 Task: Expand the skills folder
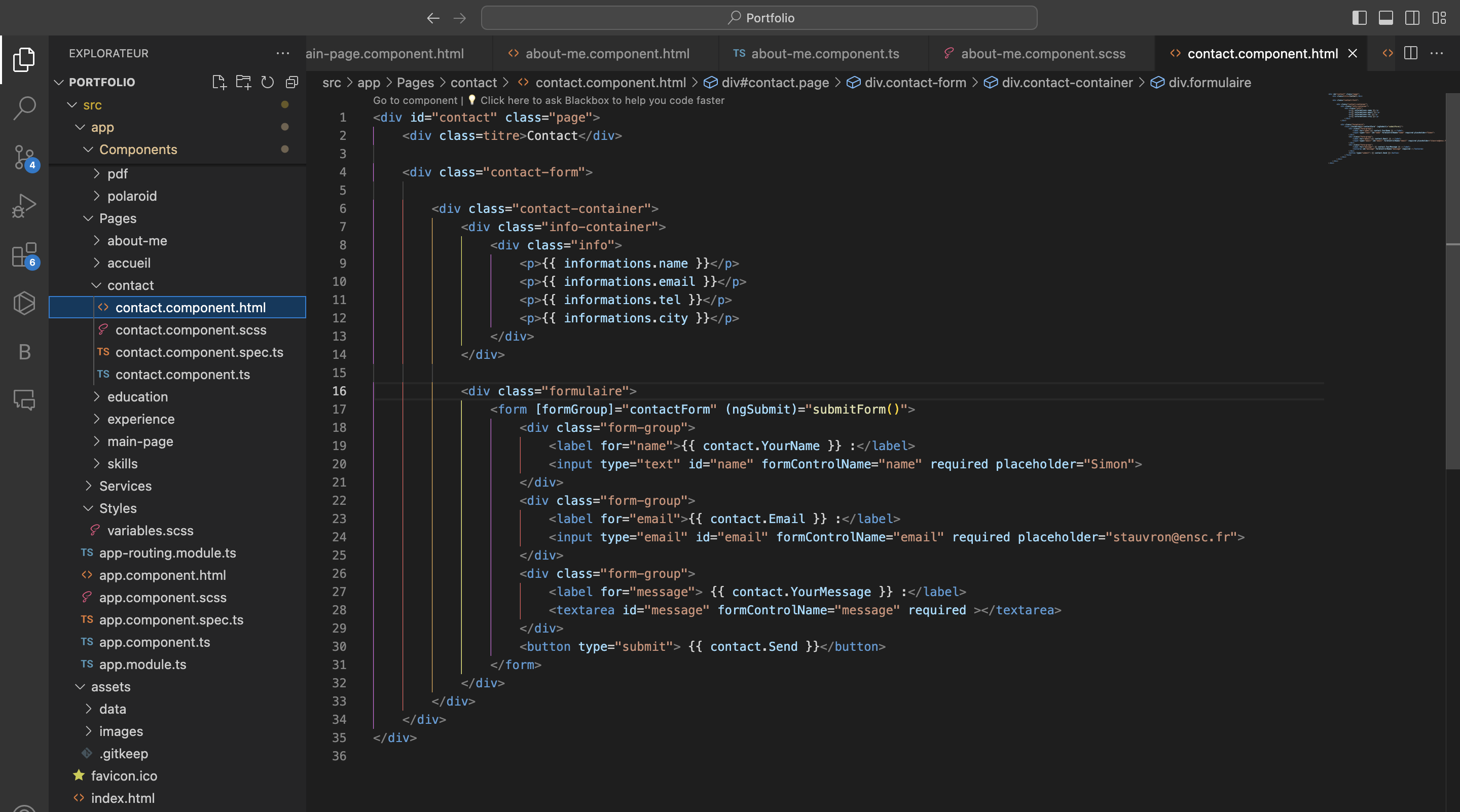(96, 463)
